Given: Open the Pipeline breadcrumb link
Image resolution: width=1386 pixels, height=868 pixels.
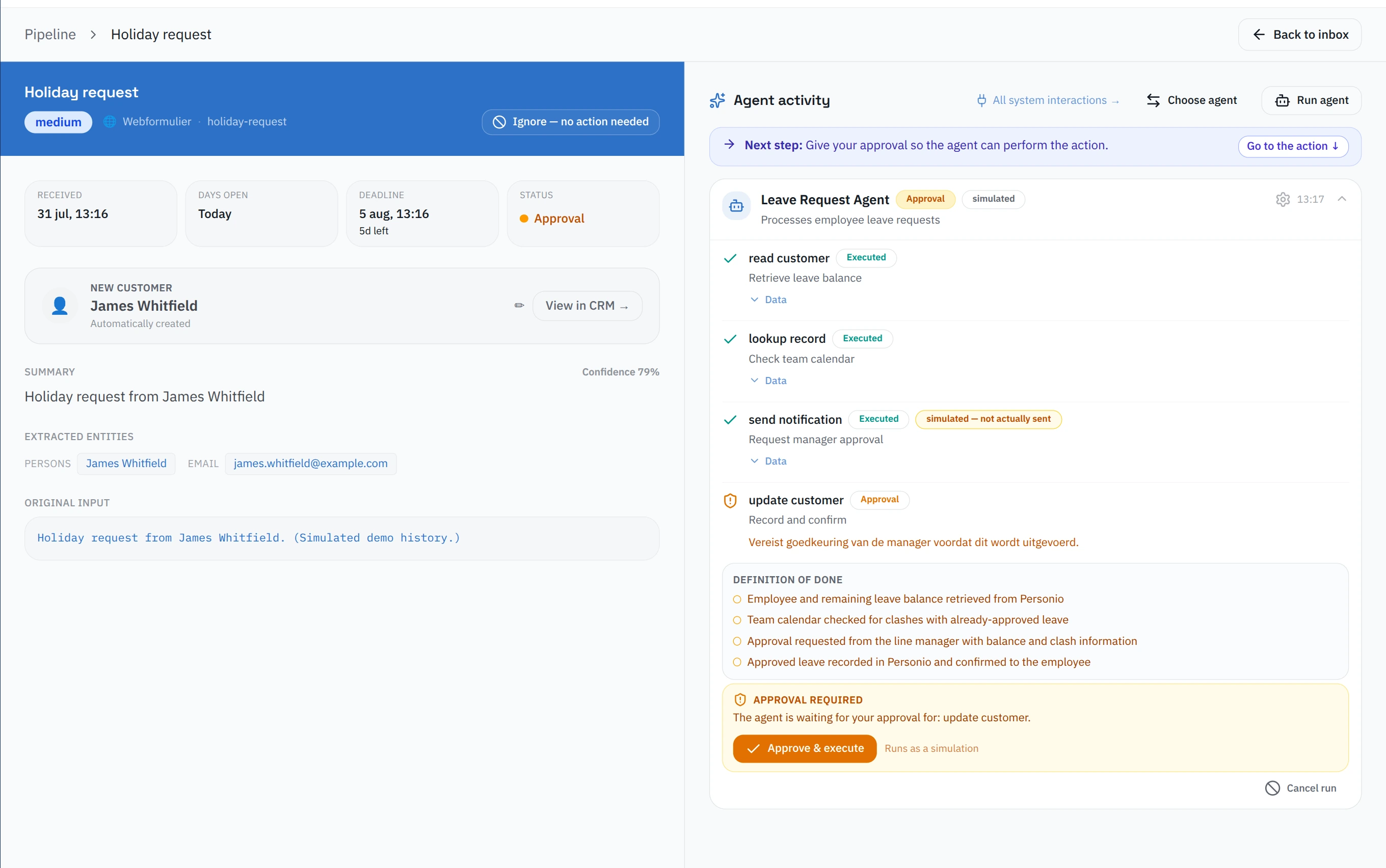Looking at the screenshot, I should (x=50, y=35).
